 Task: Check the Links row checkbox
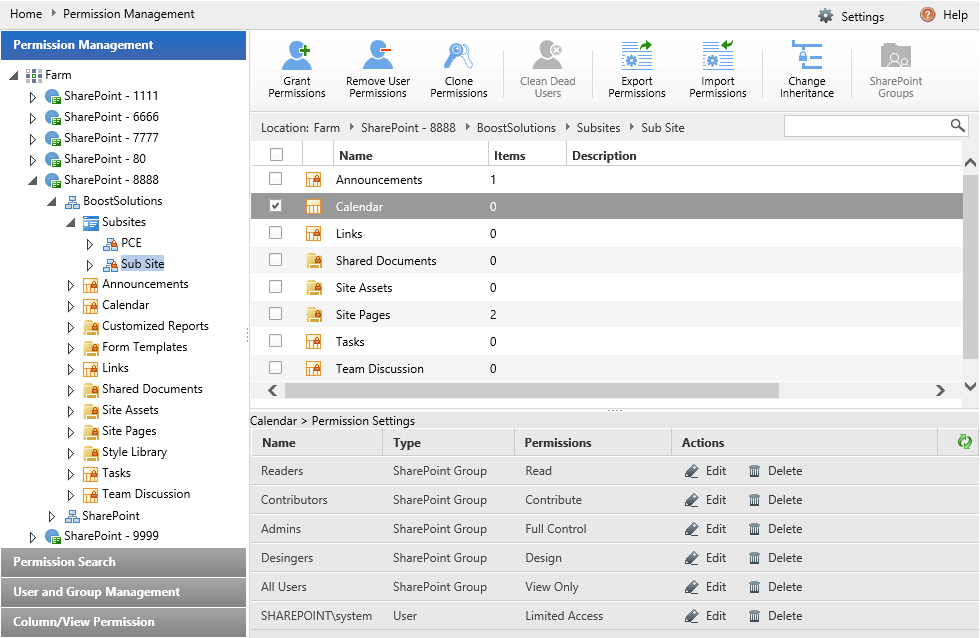275,232
